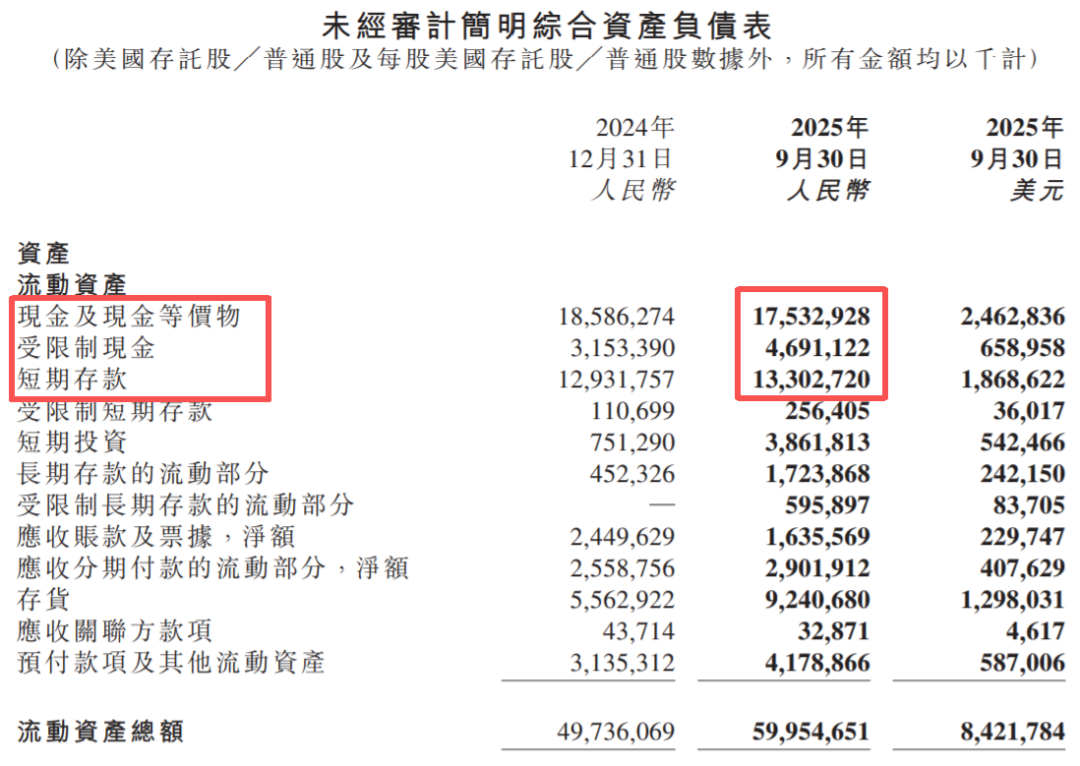Click the 流動資產總額 total label
This screenshot has height=766, width=1080.
click(100, 732)
